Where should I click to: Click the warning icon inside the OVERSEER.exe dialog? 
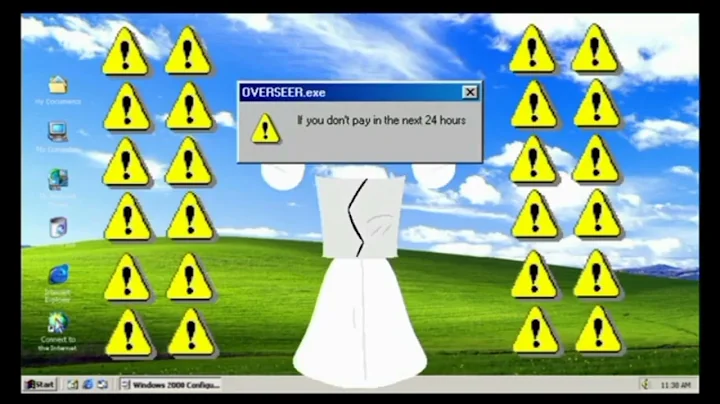tap(265, 129)
